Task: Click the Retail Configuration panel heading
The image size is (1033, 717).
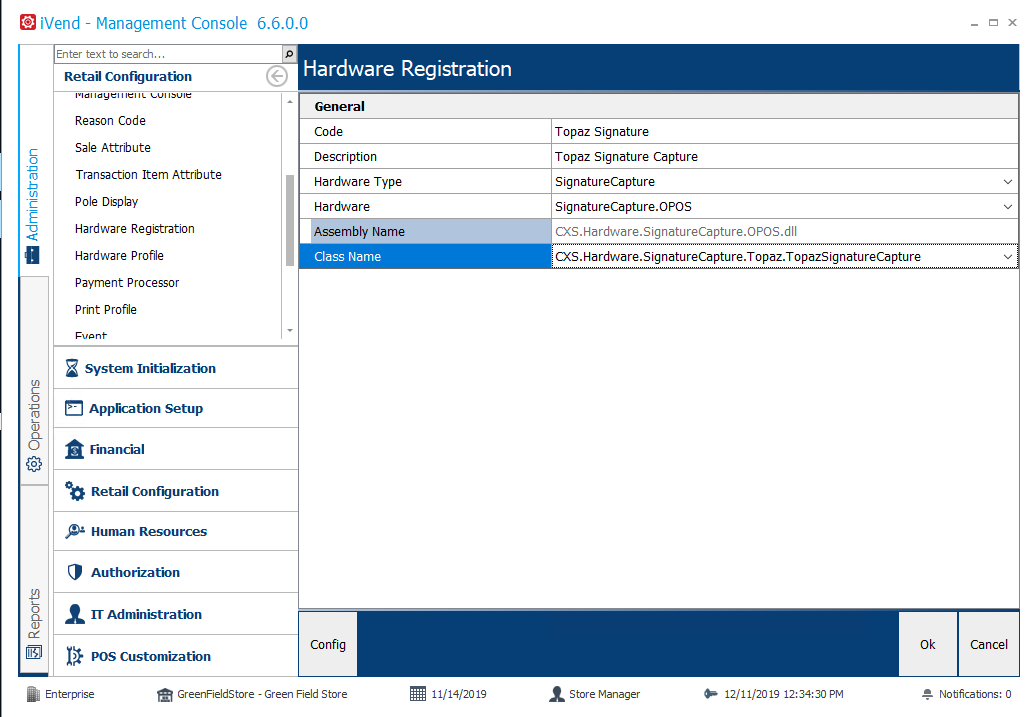Action: [128, 76]
